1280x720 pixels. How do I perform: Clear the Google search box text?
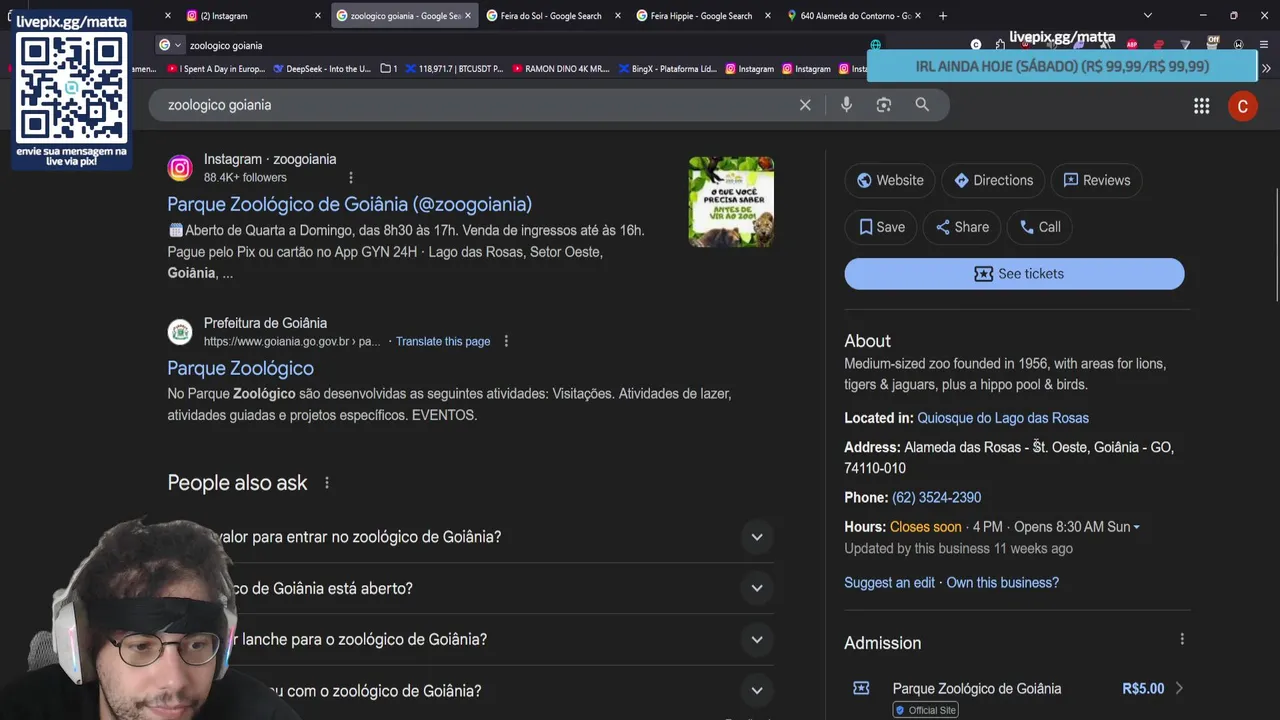pyautogui.click(x=805, y=105)
